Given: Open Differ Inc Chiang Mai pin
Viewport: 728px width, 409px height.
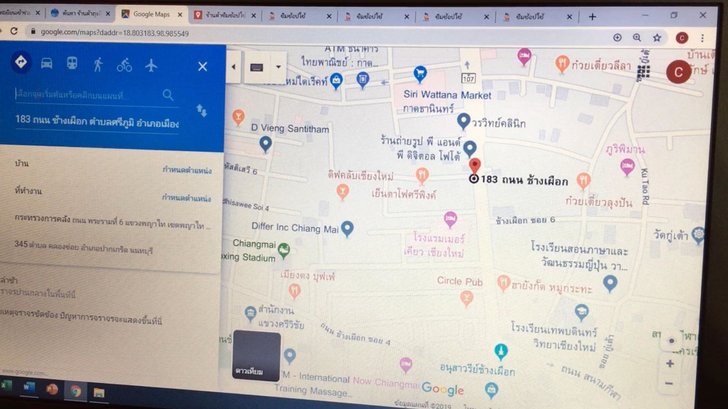Looking at the screenshot, I should coord(347,228).
